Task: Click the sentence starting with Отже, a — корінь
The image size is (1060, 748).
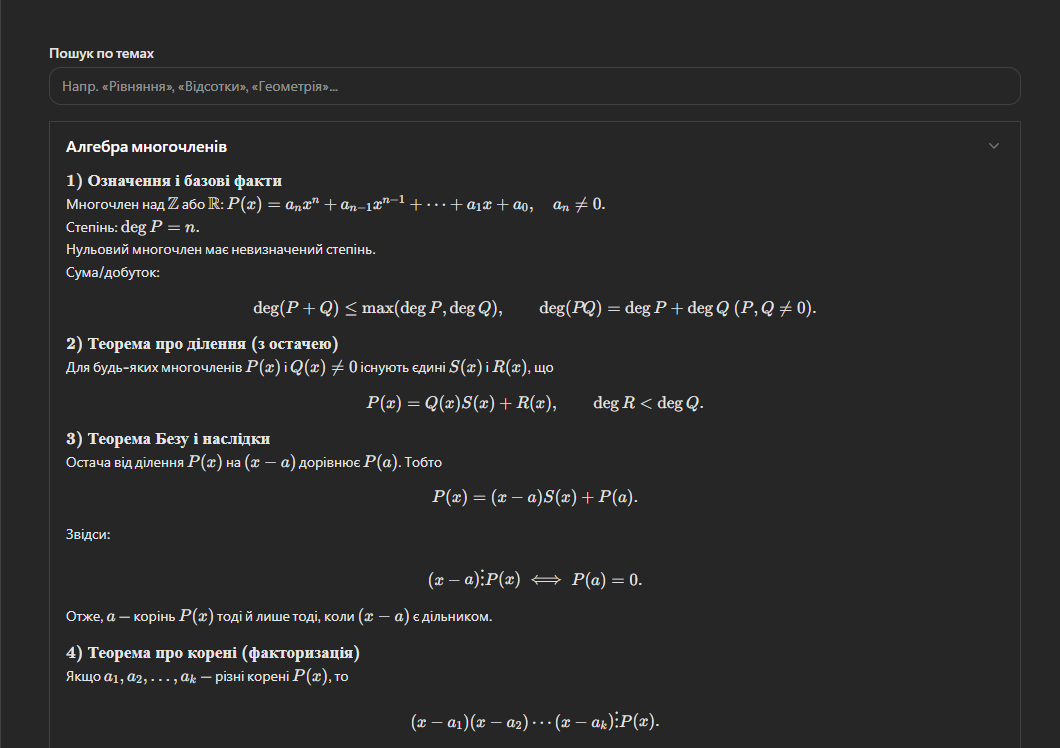Action: (279, 617)
